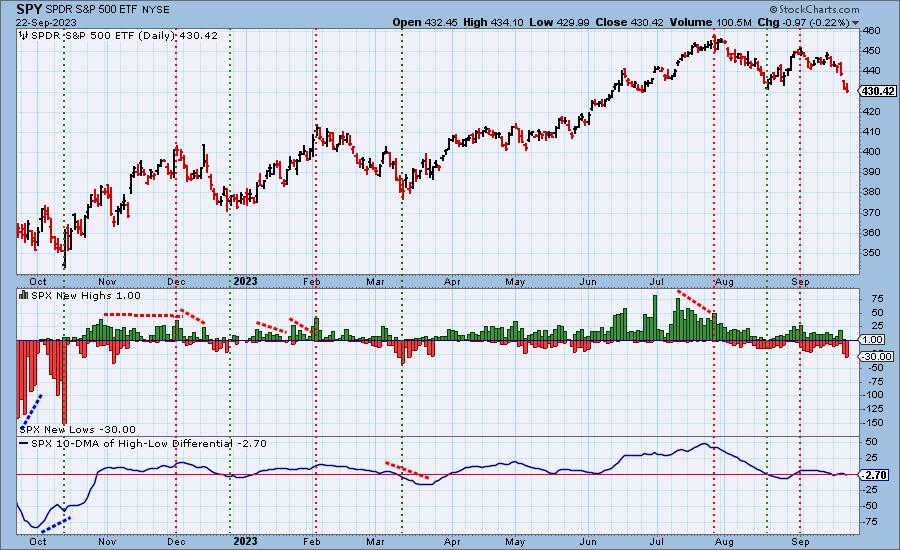Click the SPX 10-DMA of High-Low Differential legend
900x550 pixels.
[149, 444]
